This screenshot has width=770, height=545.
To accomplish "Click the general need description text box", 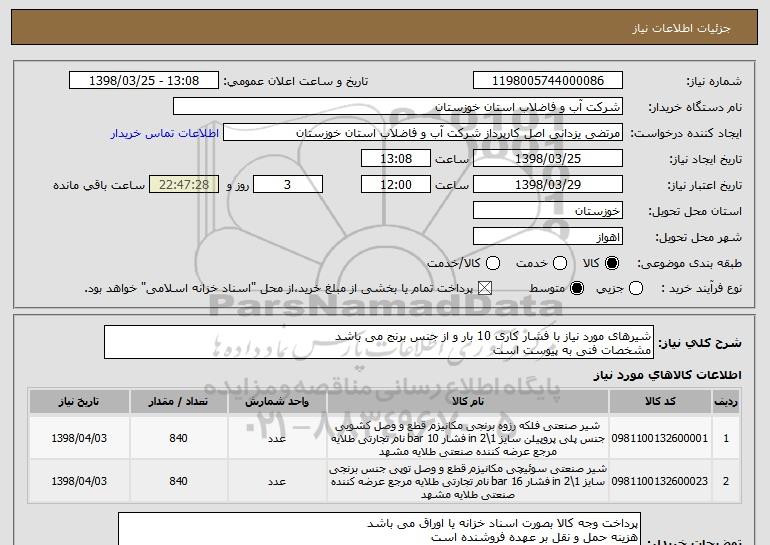I will pyautogui.click(x=379, y=342).
